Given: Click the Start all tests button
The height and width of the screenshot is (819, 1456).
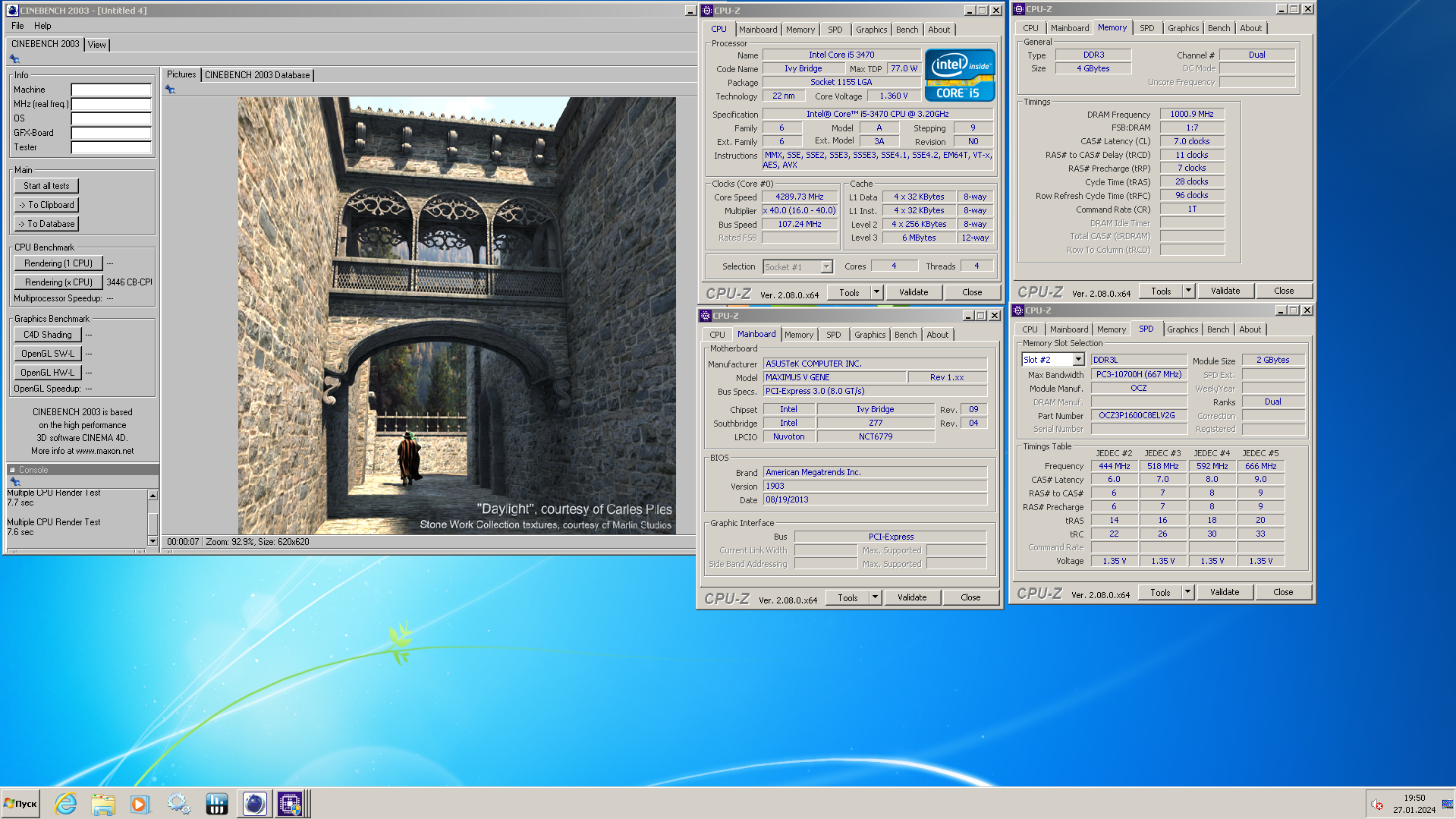Looking at the screenshot, I should [46, 186].
